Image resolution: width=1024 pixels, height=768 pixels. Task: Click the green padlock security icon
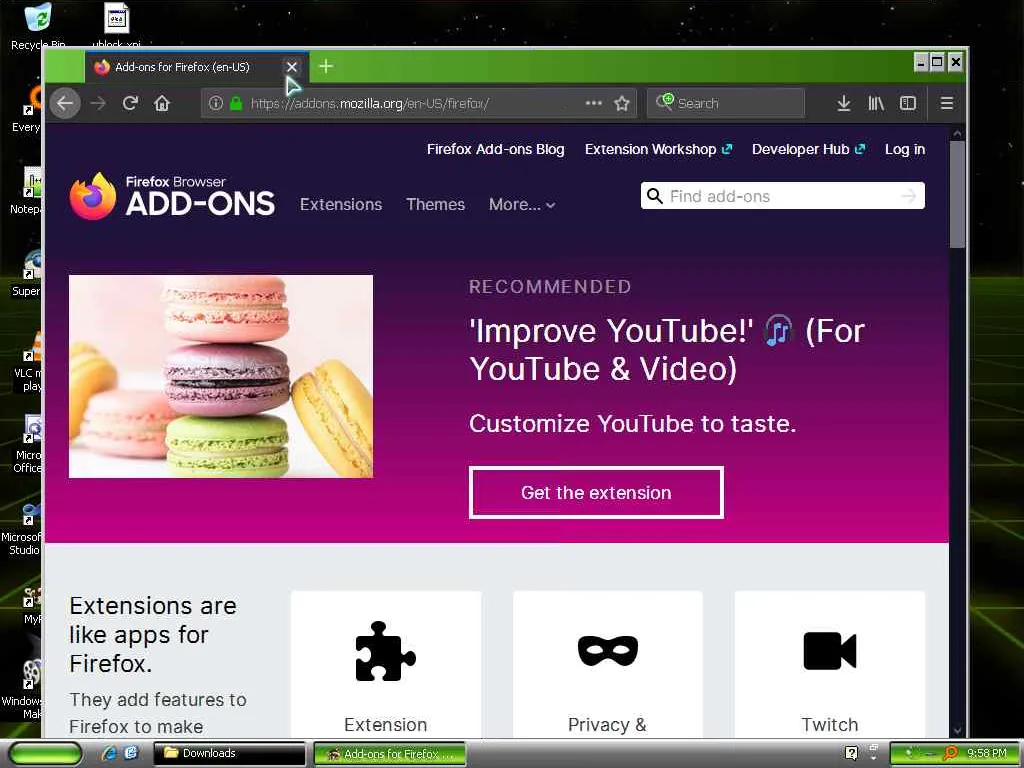coord(236,103)
